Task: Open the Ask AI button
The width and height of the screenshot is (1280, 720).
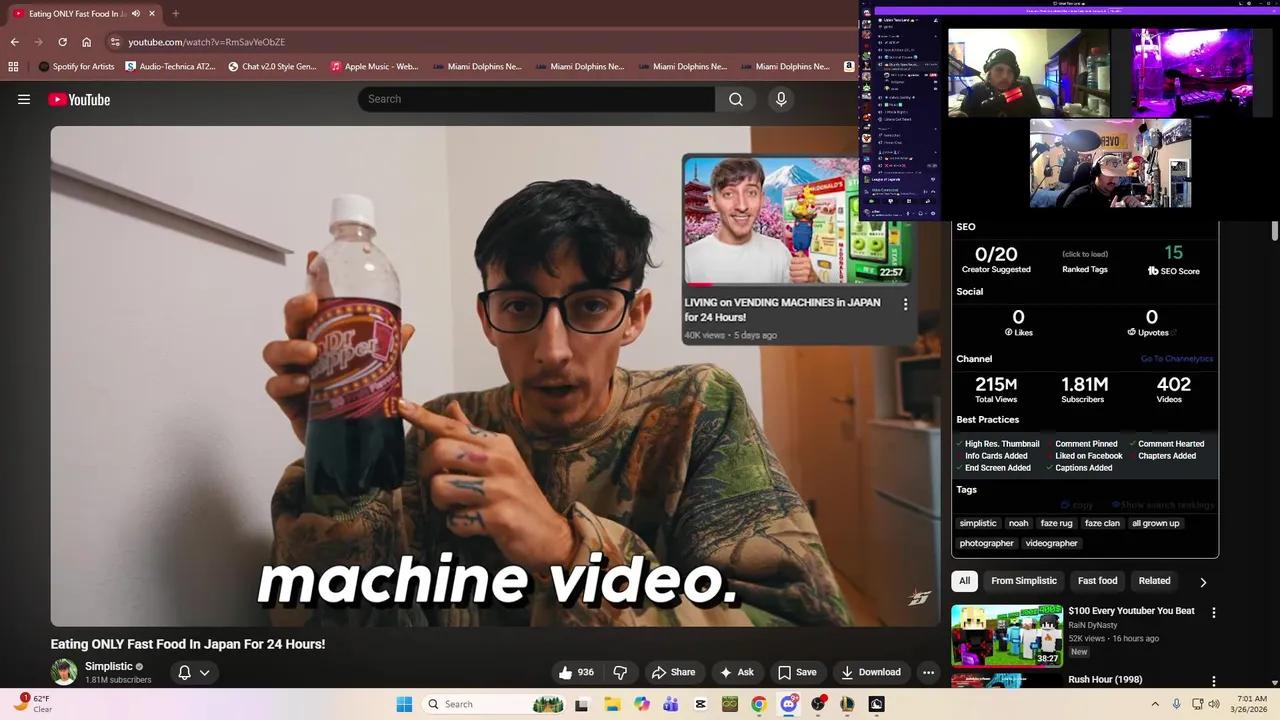Action: click(737, 672)
